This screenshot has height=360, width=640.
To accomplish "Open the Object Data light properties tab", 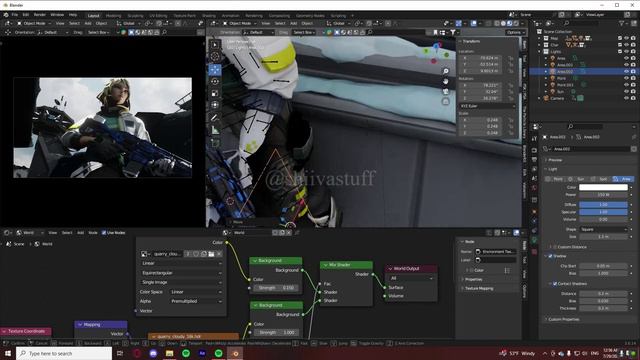I will tap(534, 241).
